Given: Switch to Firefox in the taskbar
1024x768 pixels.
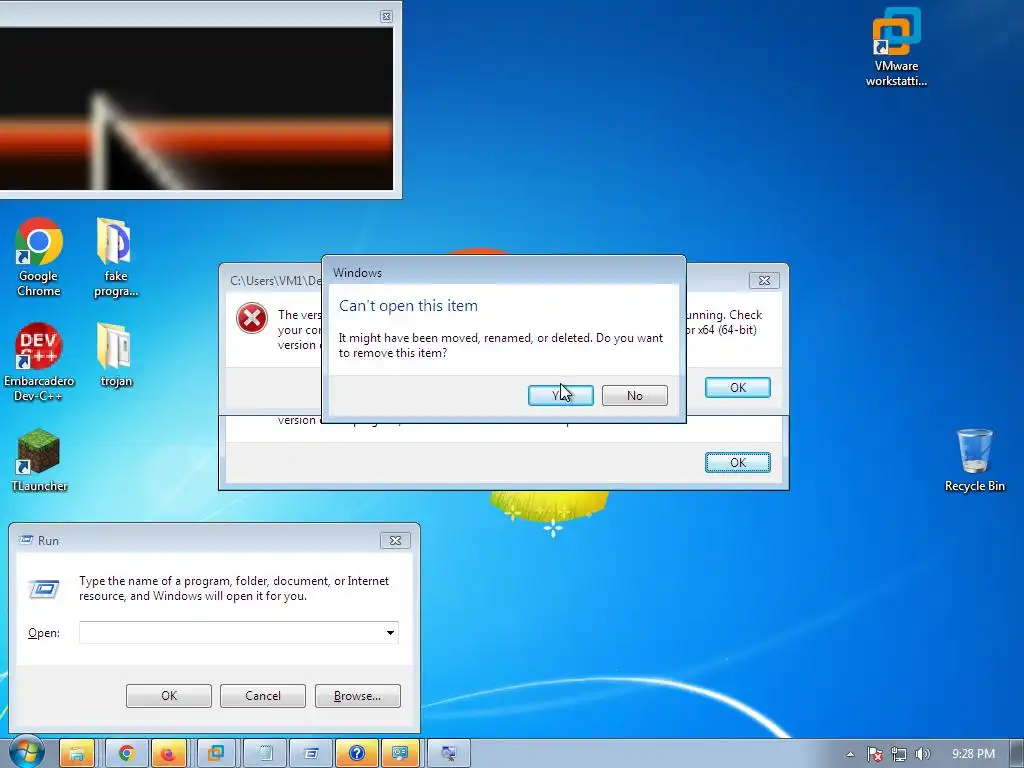Looking at the screenshot, I should (168, 754).
